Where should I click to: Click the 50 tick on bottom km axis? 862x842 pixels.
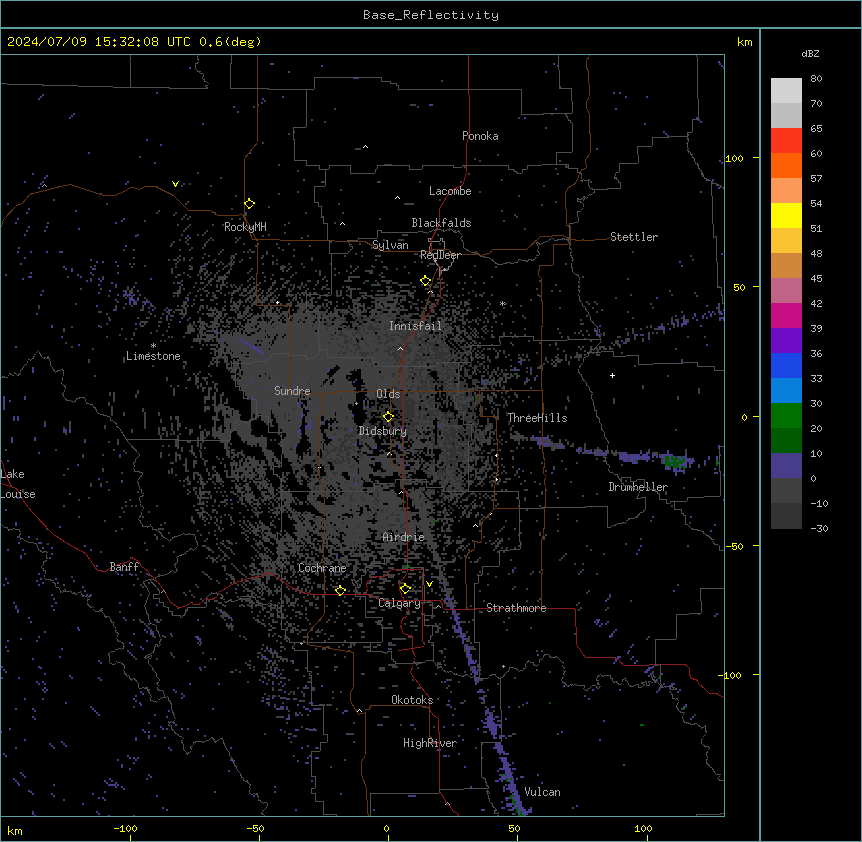[514, 828]
